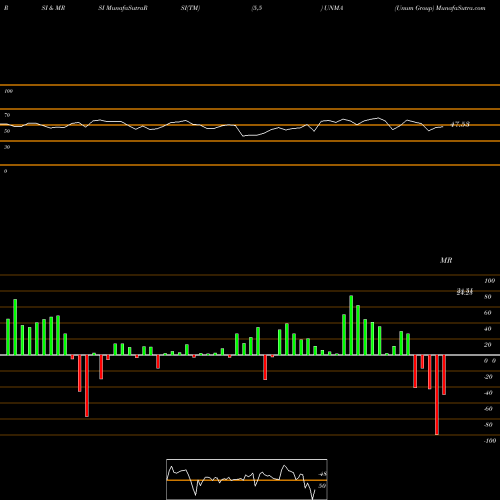
Task: Click the '(5,5' parameter text
Action: click(257, 8)
